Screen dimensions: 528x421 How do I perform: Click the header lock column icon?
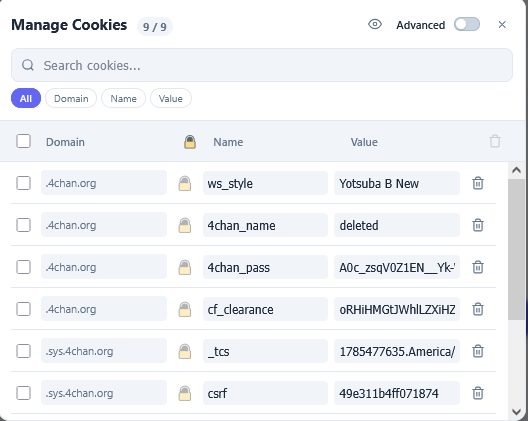190,142
